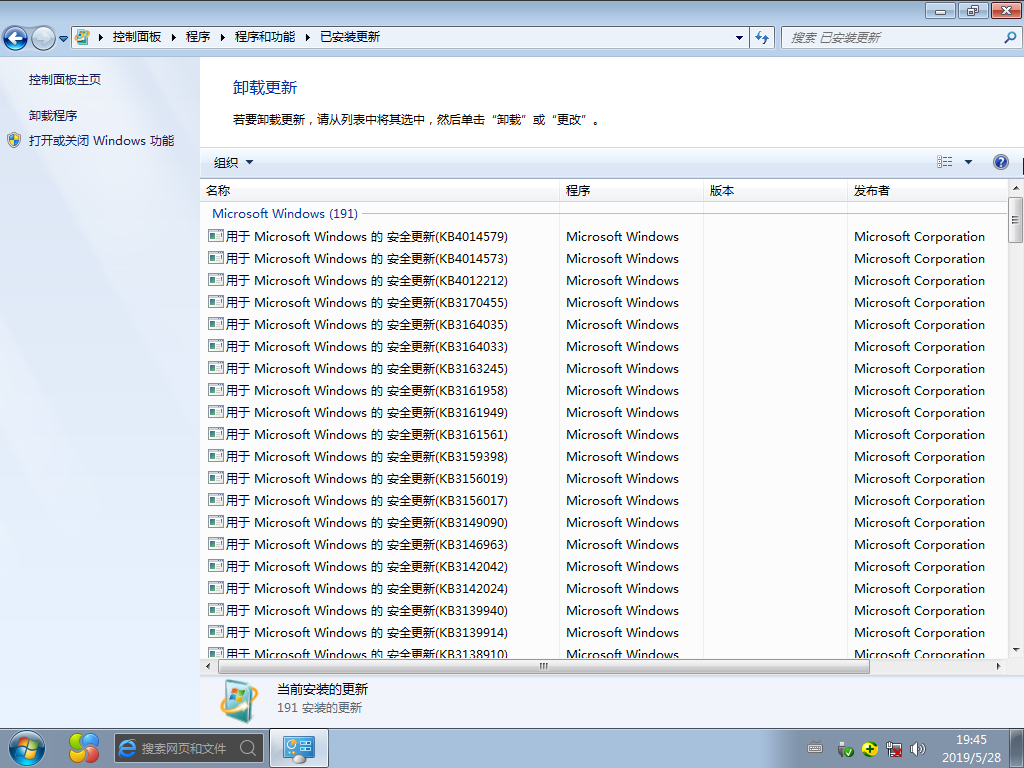Click the horizontal scrollbar thumb
The height and width of the screenshot is (768, 1024).
[543, 667]
